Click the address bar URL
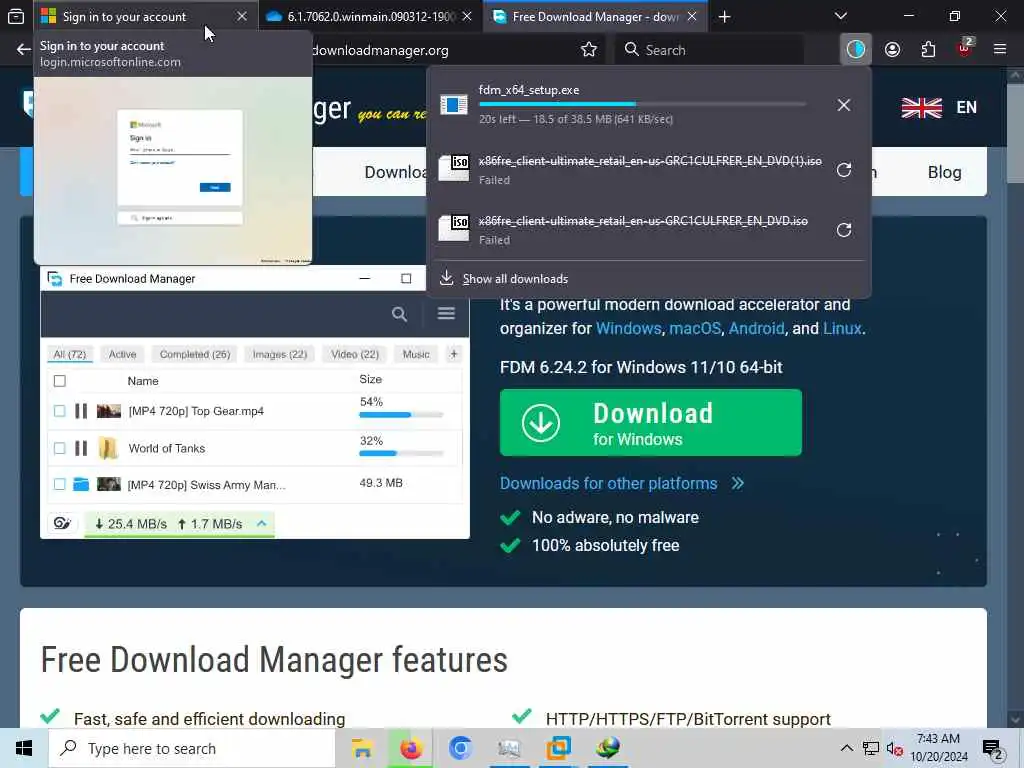This screenshot has height=768, width=1024. 380,50
